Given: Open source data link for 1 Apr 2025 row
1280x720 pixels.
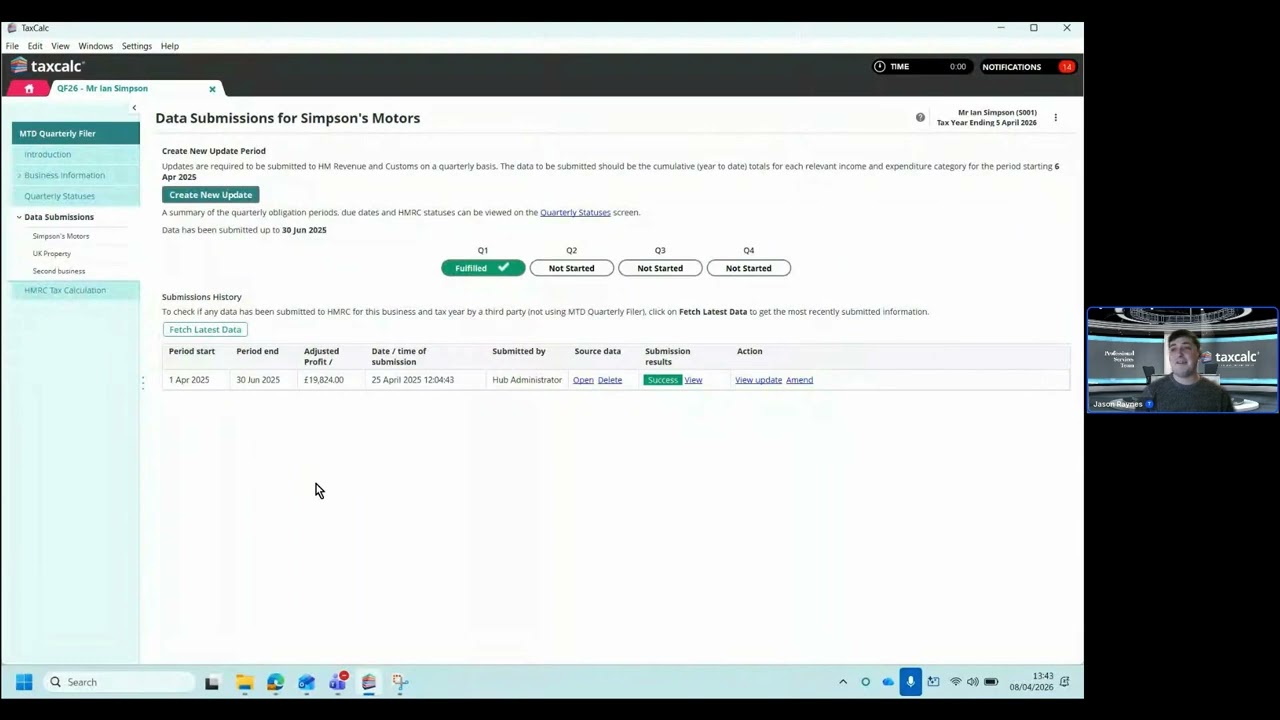Looking at the screenshot, I should (583, 380).
